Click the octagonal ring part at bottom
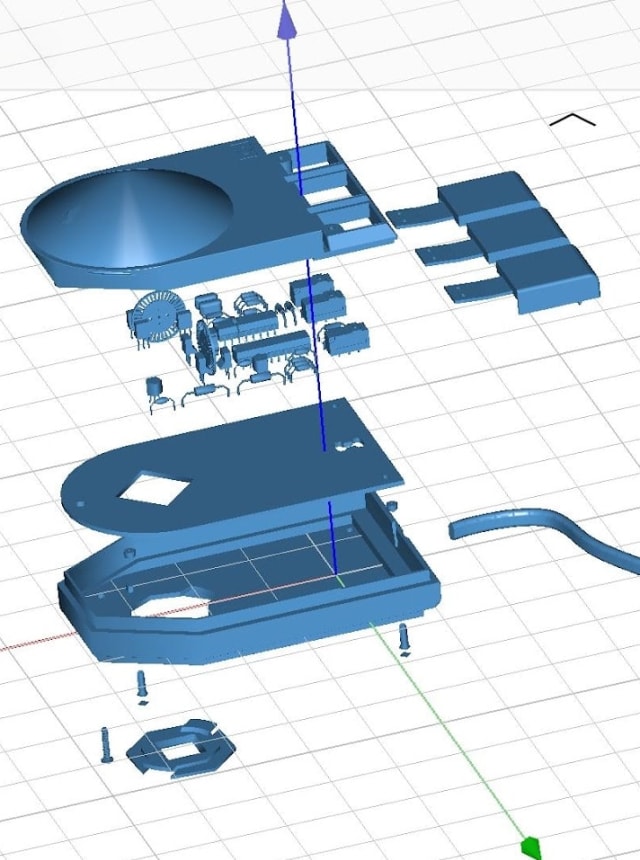 [180, 747]
